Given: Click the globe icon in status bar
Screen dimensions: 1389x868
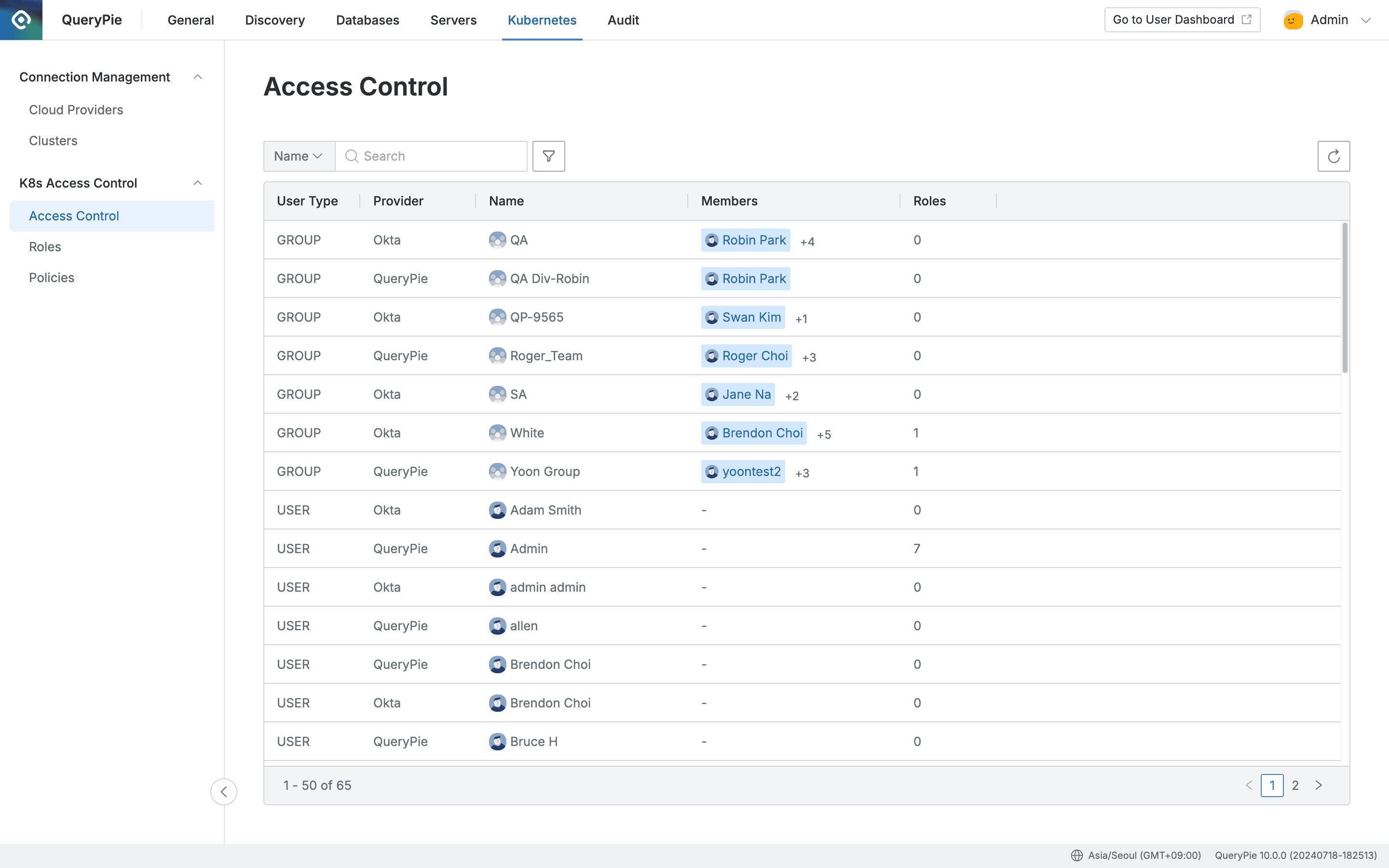Looking at the screenshot, I should tap(1078, 855).
